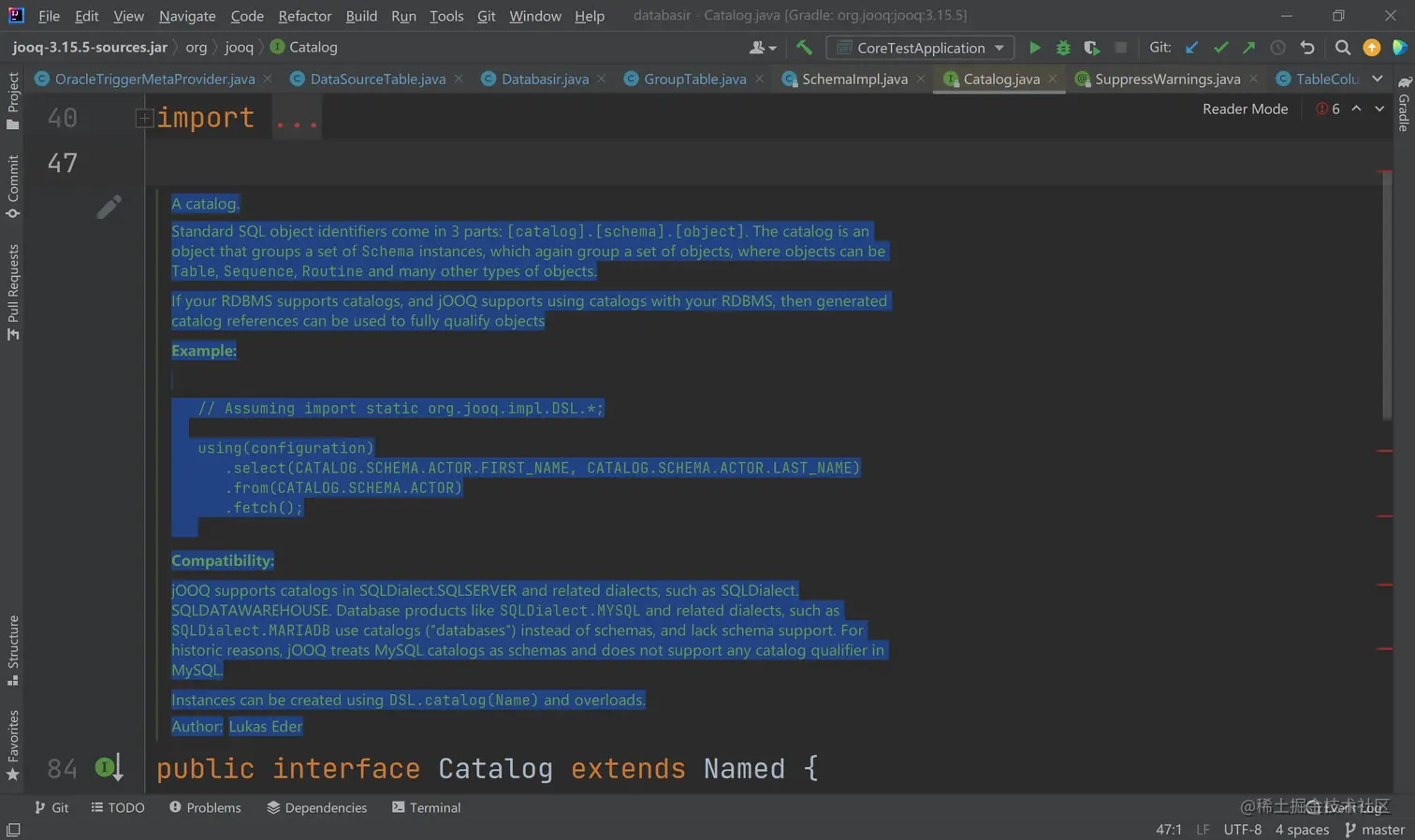Close the SuppressWarnings.java tab

pyautogui.click(x=1253, y=80)
